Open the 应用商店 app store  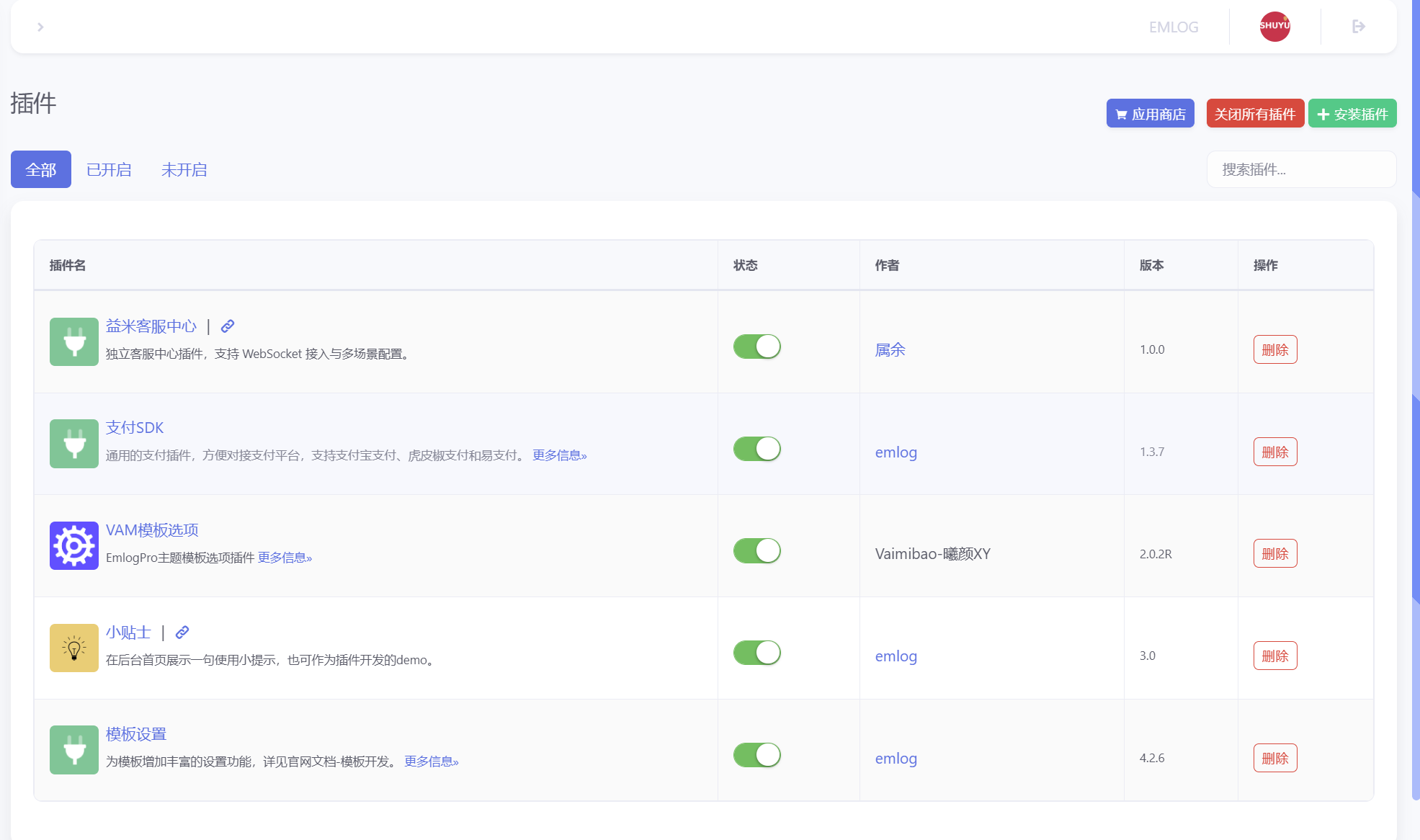point(1150,114)
